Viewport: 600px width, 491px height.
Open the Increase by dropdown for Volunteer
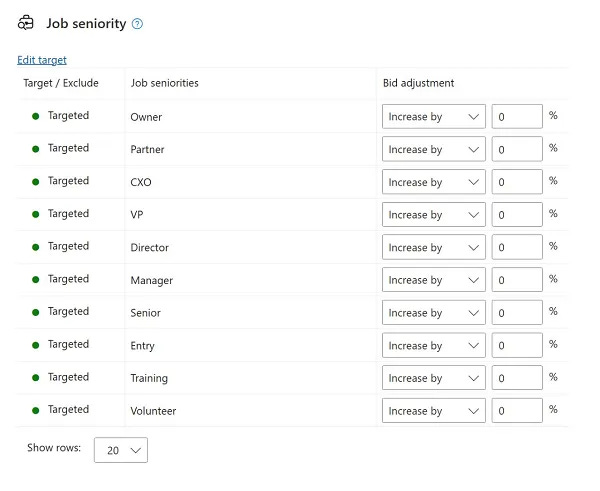click(x=434, y=411)
